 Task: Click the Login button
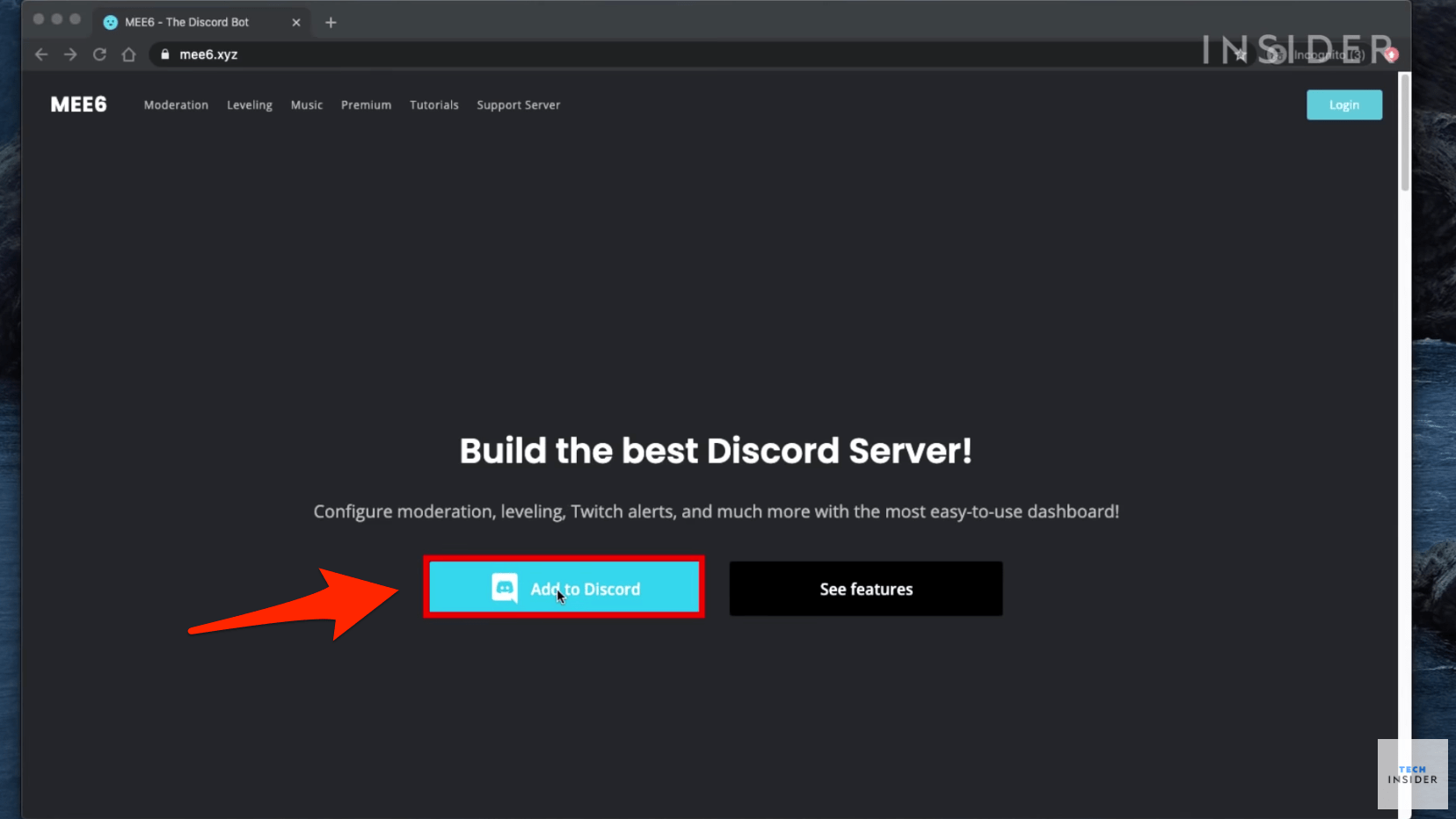tap(1344, 105)
